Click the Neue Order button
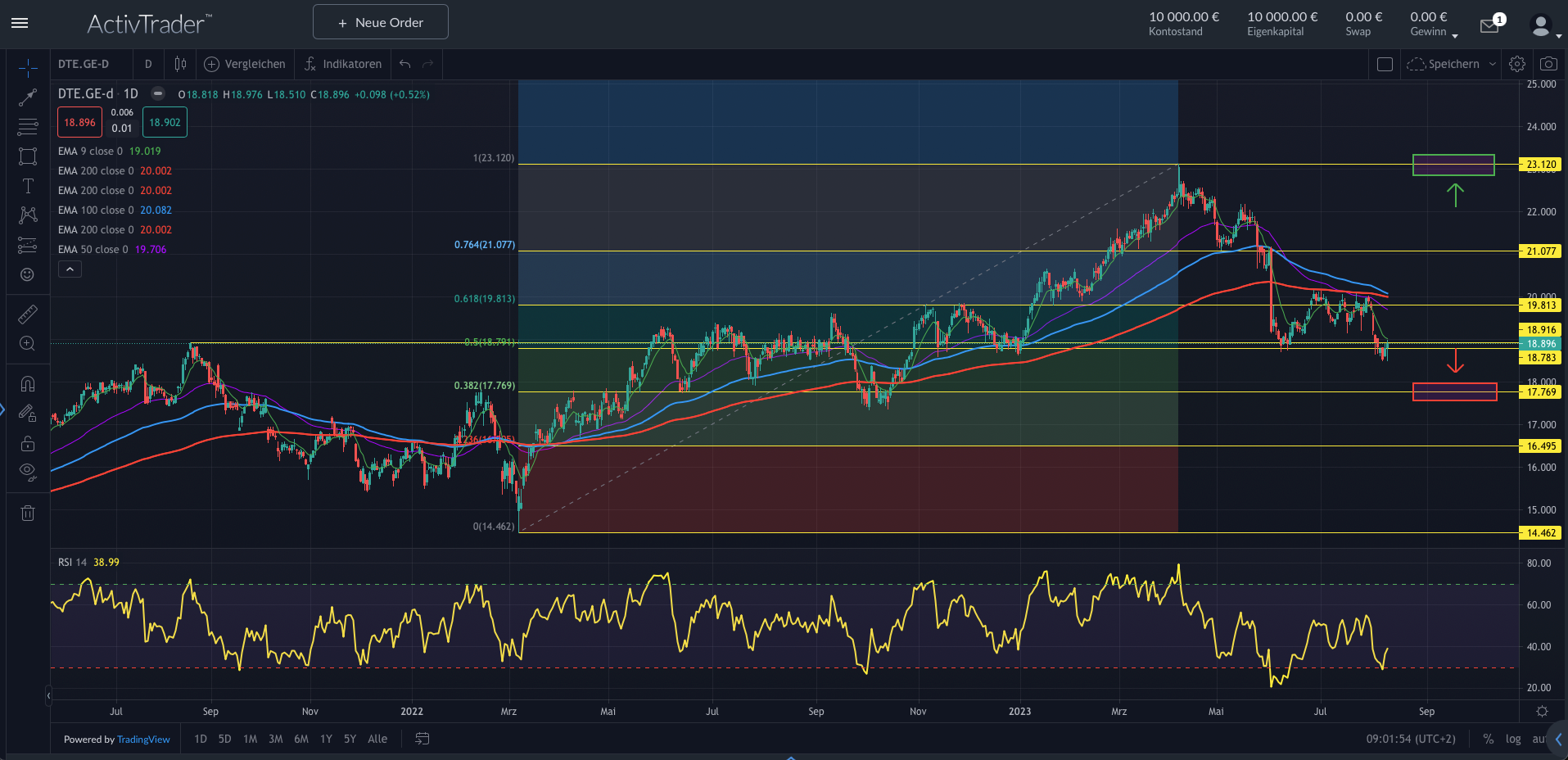 [x=380, y=22]
